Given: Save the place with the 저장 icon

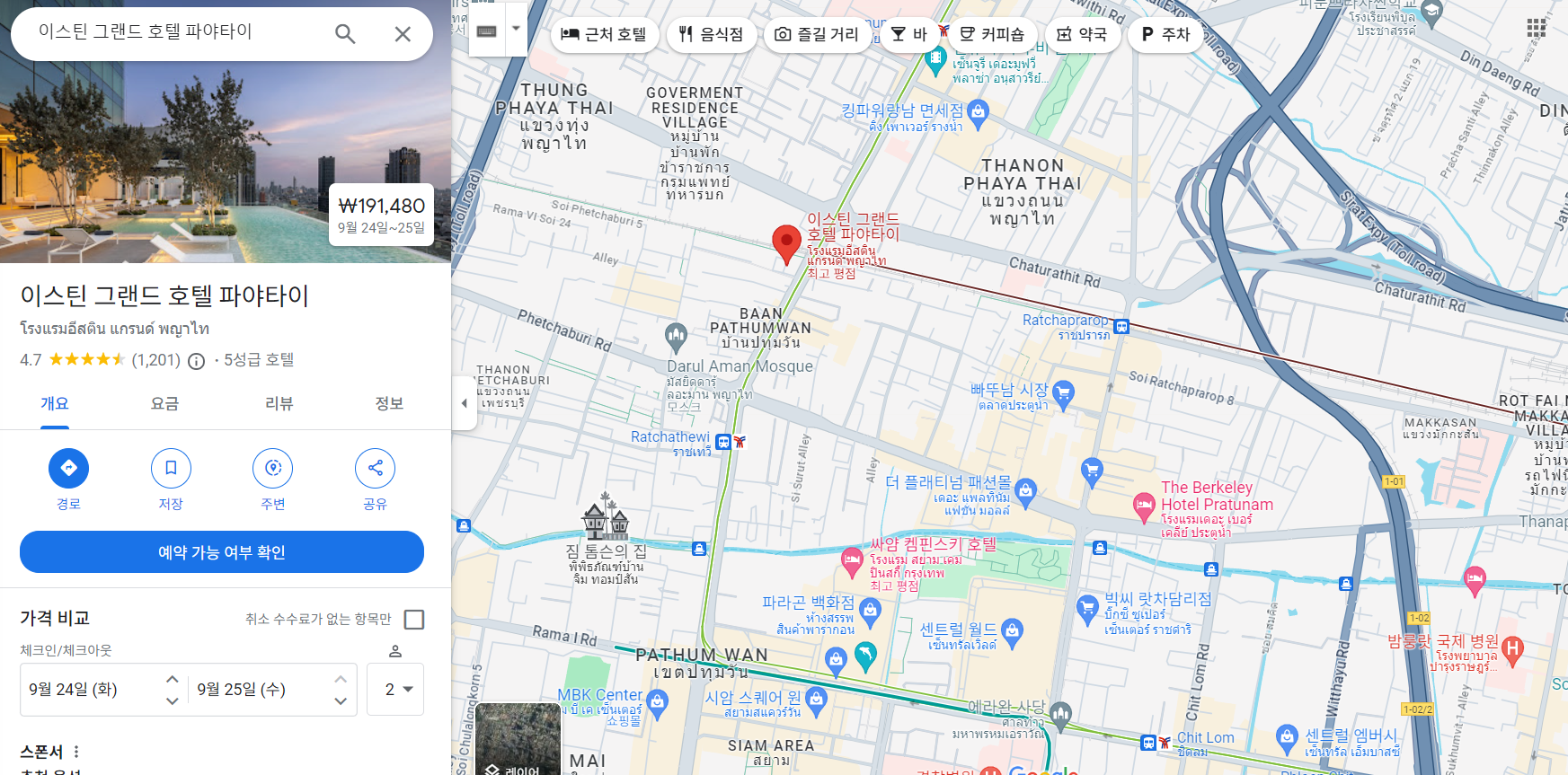Looking at the screenshot, I should coord(171,468).
